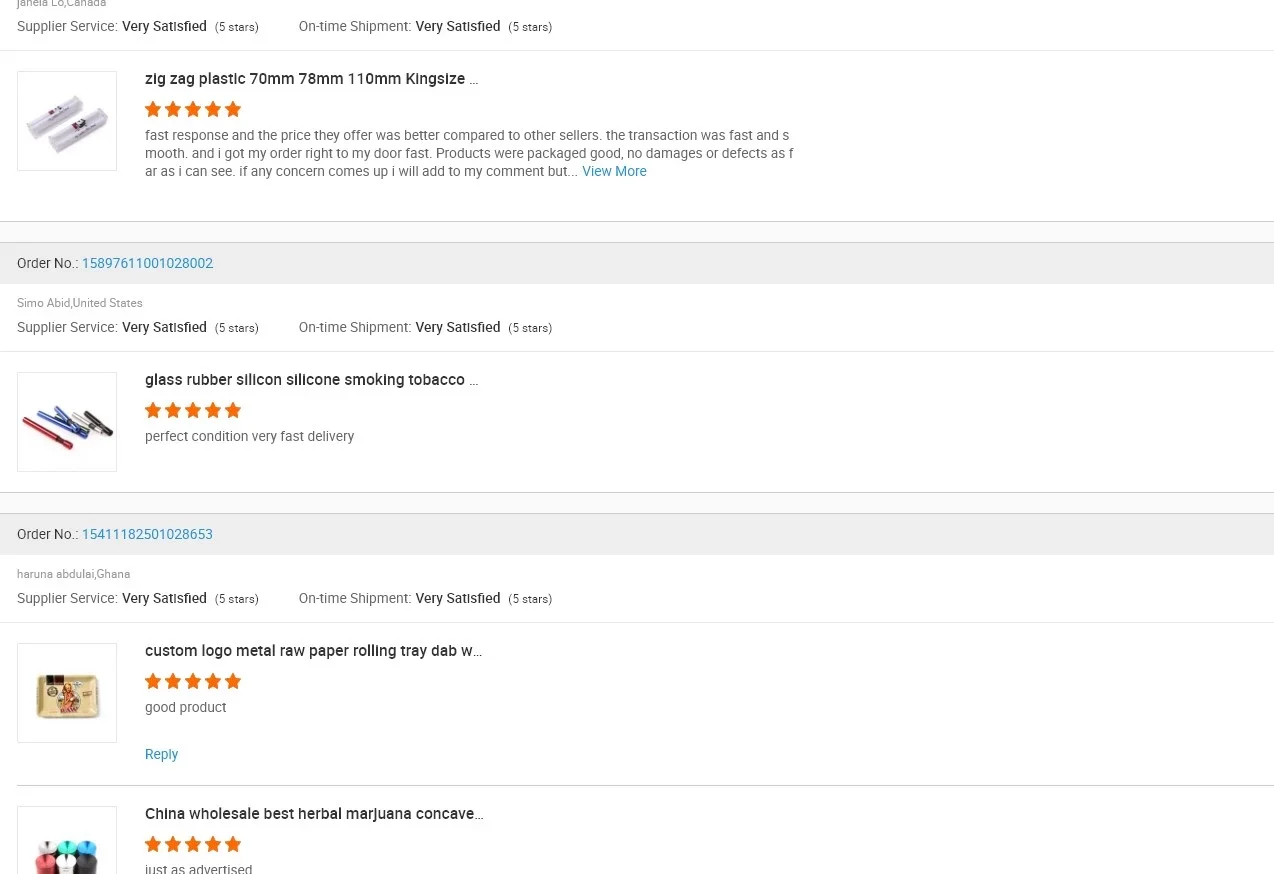
Task: Click star rating of herbal grinder review
Action: (193, 844)
